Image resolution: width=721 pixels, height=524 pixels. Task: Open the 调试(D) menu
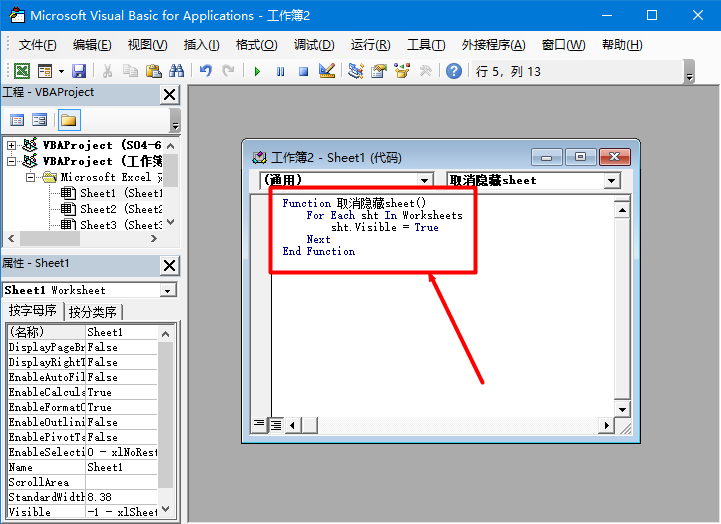click(314, 45)
